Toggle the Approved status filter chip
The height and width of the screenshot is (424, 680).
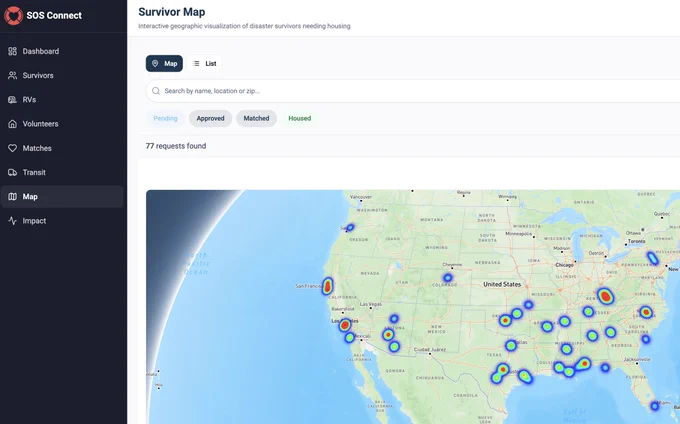210,118
